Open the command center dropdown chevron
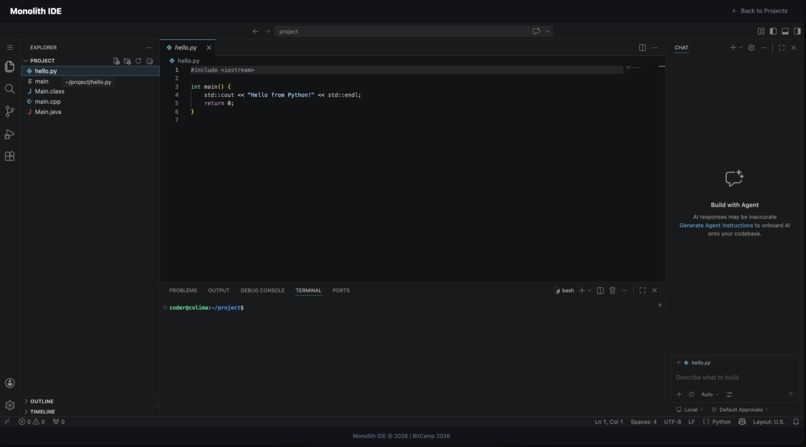The width and height of the screenshot is (806, 447). [547, 31]
